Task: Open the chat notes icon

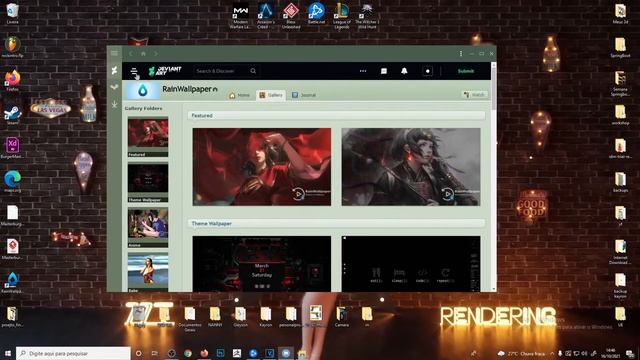Action: [384, 71]
